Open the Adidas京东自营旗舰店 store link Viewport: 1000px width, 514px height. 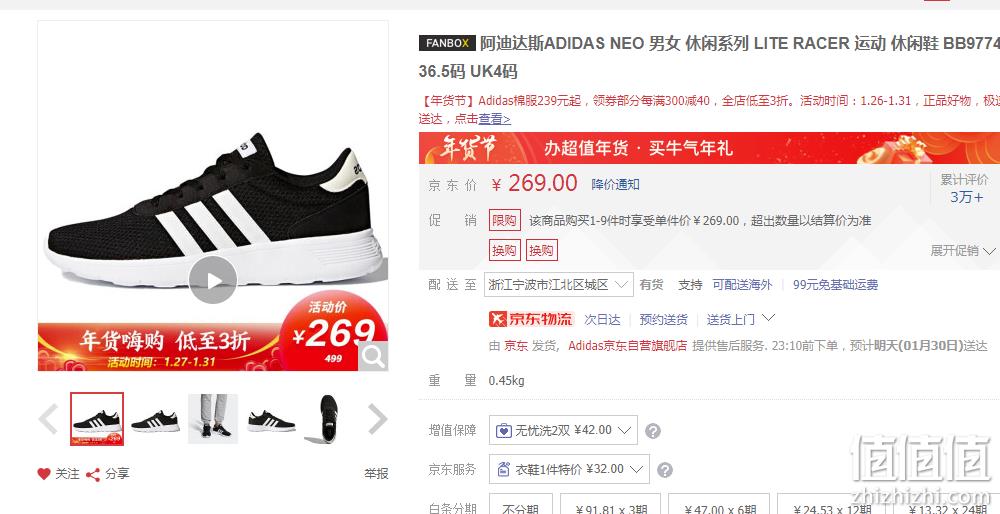point(628,346)
